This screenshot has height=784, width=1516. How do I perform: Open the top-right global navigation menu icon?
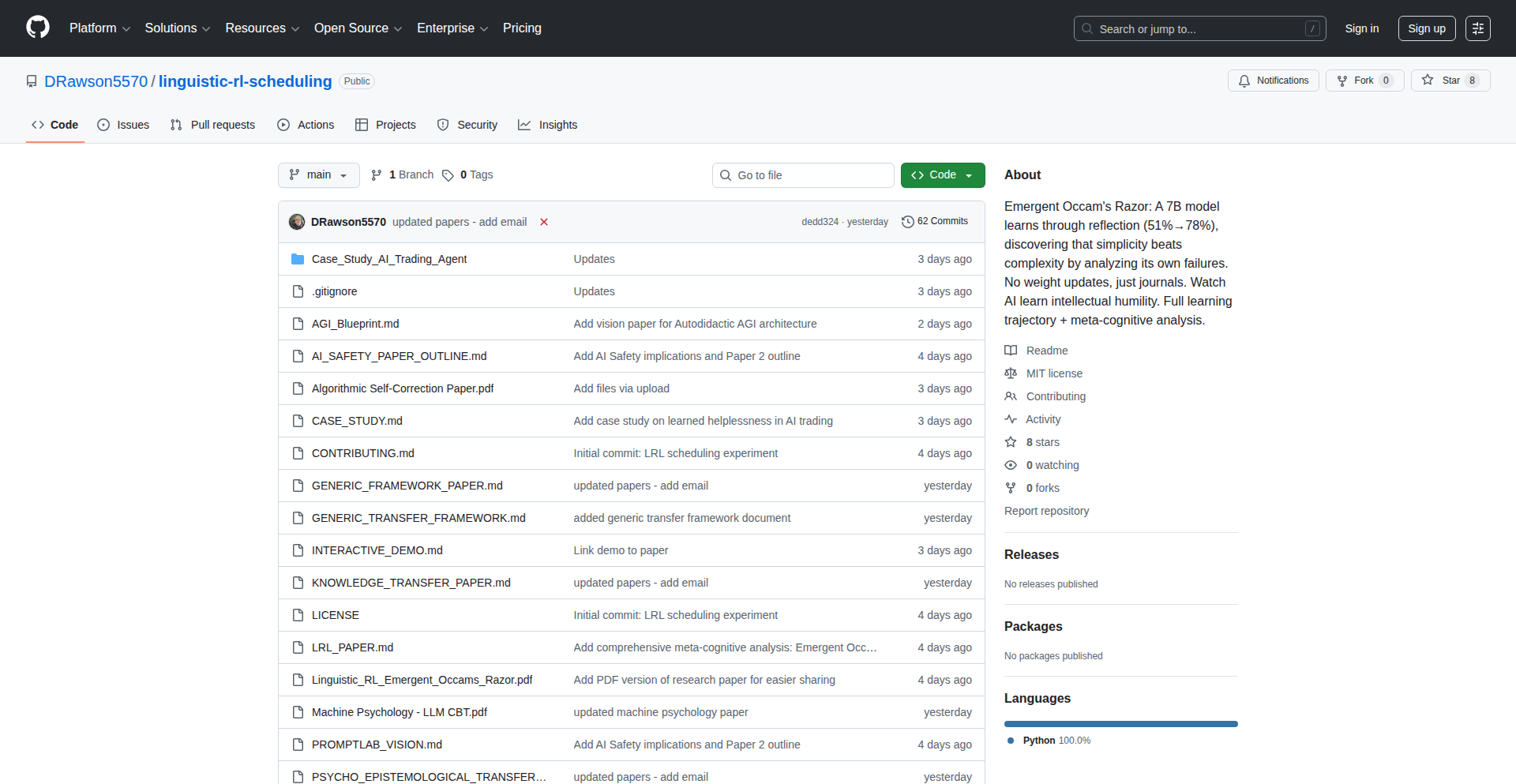pos(1477,28)
